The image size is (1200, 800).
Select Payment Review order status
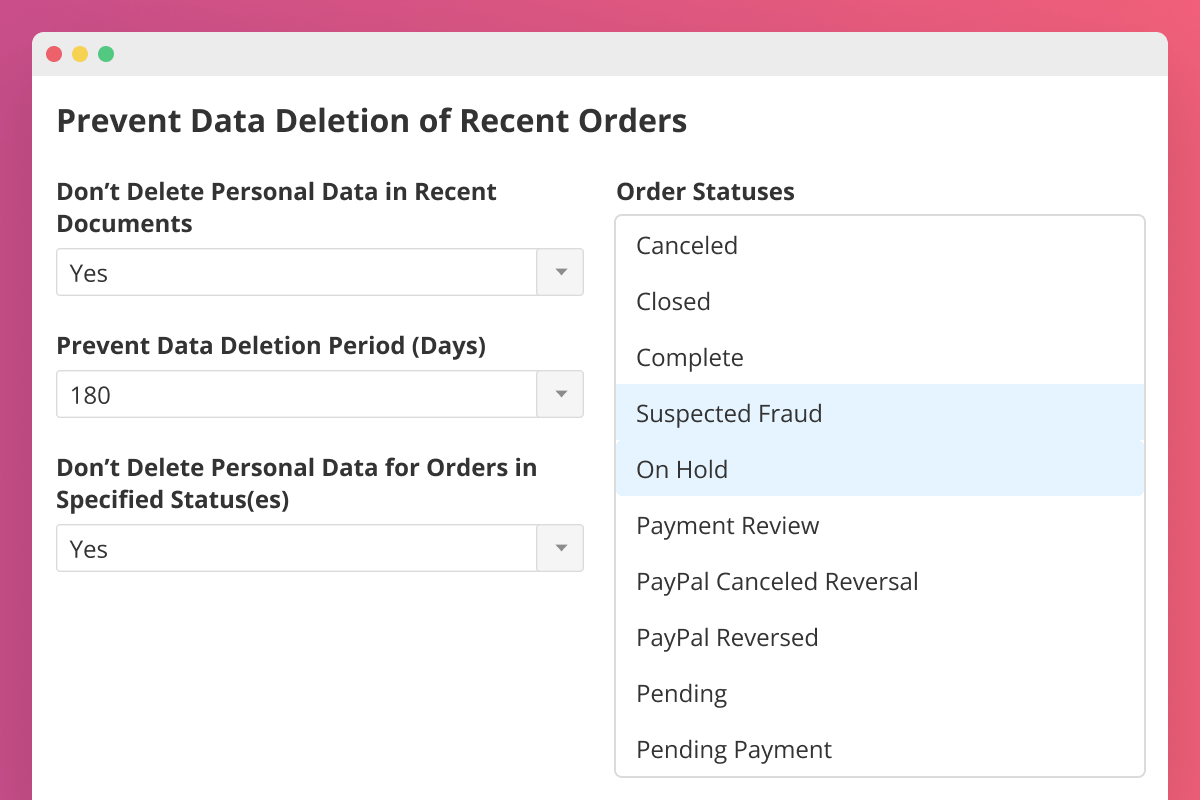tap(727, 526)
